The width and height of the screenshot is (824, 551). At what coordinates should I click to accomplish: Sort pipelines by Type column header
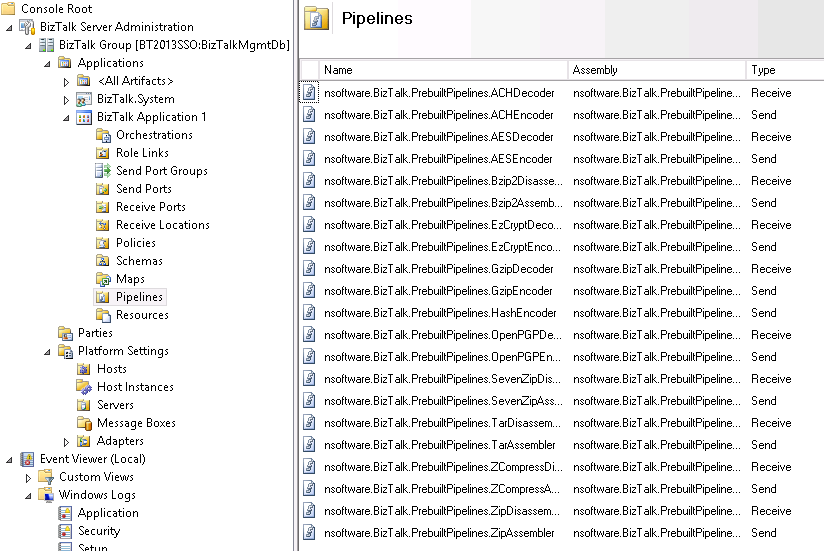[x=785, y=70]
